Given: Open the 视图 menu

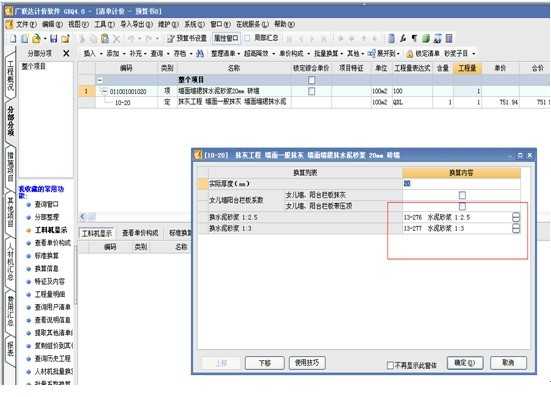Looking at the screenshot, I should tap(78, 24).
